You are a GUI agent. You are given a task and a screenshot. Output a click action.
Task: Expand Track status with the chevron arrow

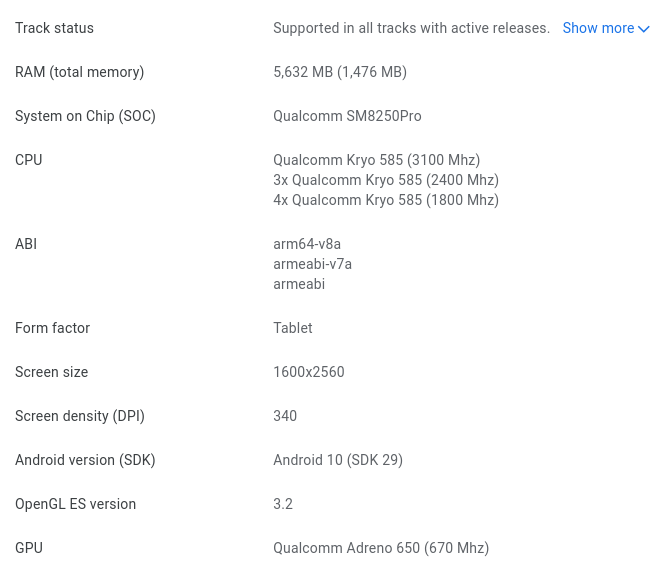click(x=644, y=29)
